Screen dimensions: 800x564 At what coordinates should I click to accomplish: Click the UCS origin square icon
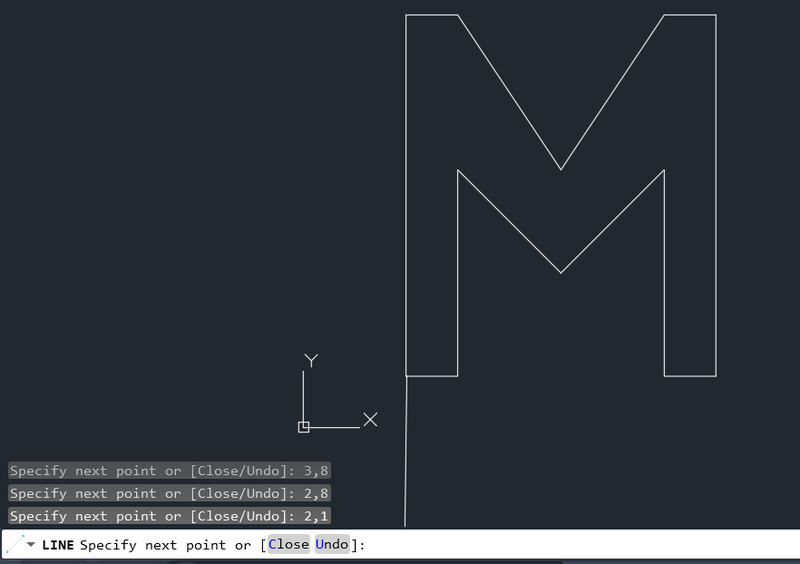click(304, 427)
